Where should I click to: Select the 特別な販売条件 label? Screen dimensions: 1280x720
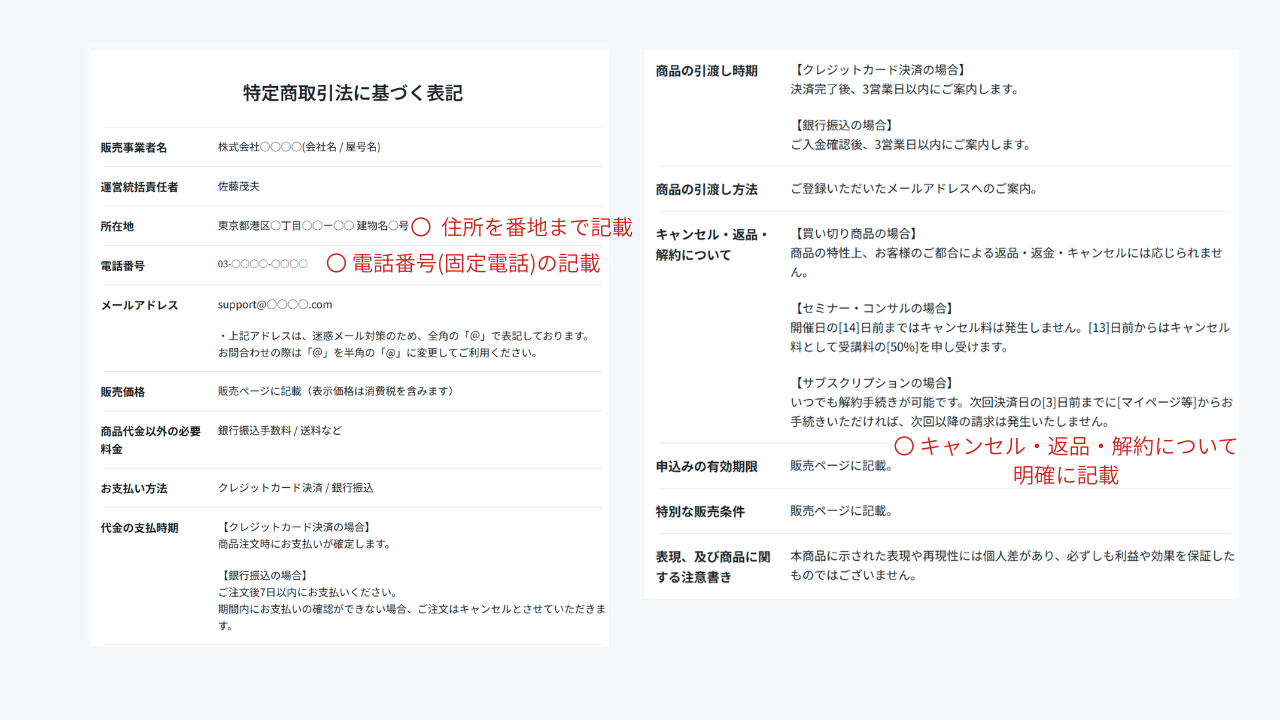[x=700, y=511]
